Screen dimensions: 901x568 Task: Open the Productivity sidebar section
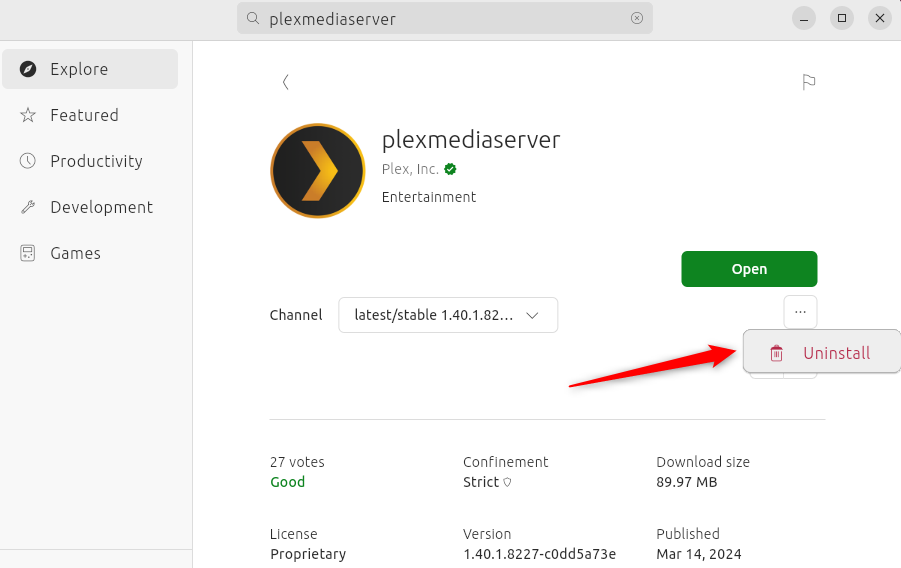point(90,161)
